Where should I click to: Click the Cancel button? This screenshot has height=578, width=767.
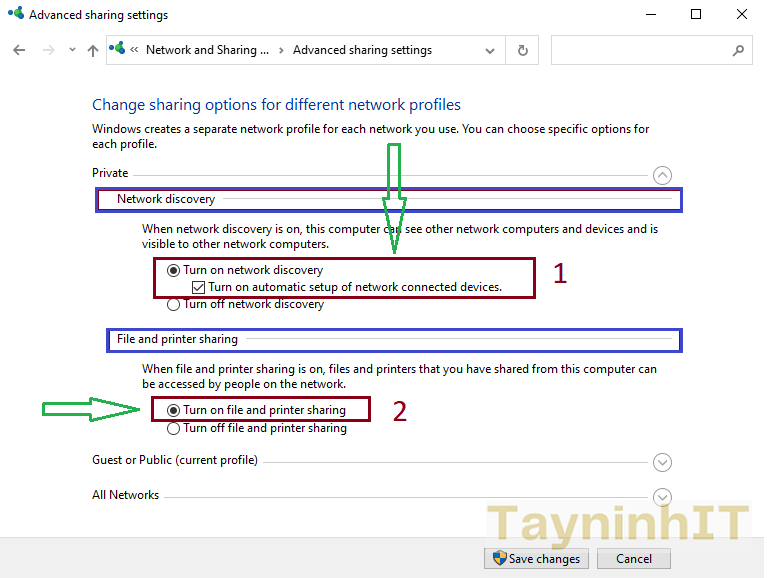(x=634, y=559)
